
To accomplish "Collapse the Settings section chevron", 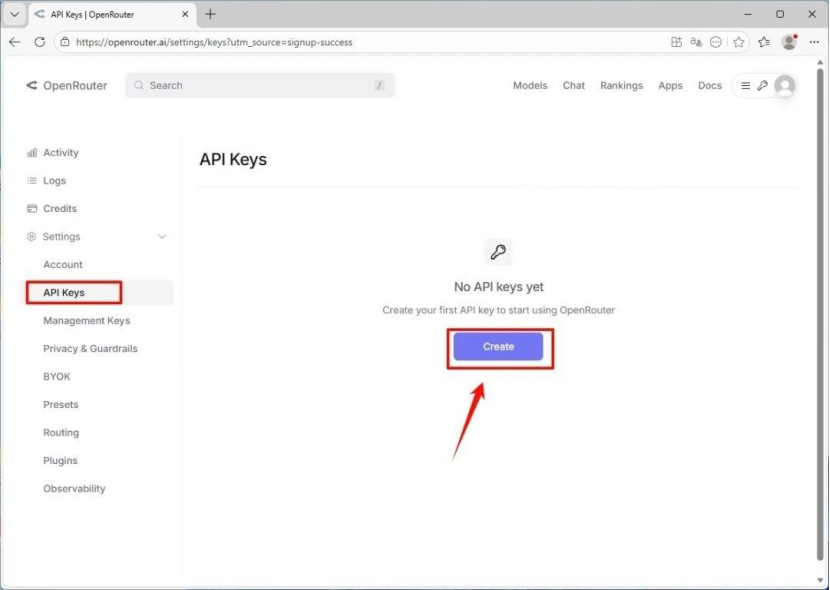I will coord(162,237).
